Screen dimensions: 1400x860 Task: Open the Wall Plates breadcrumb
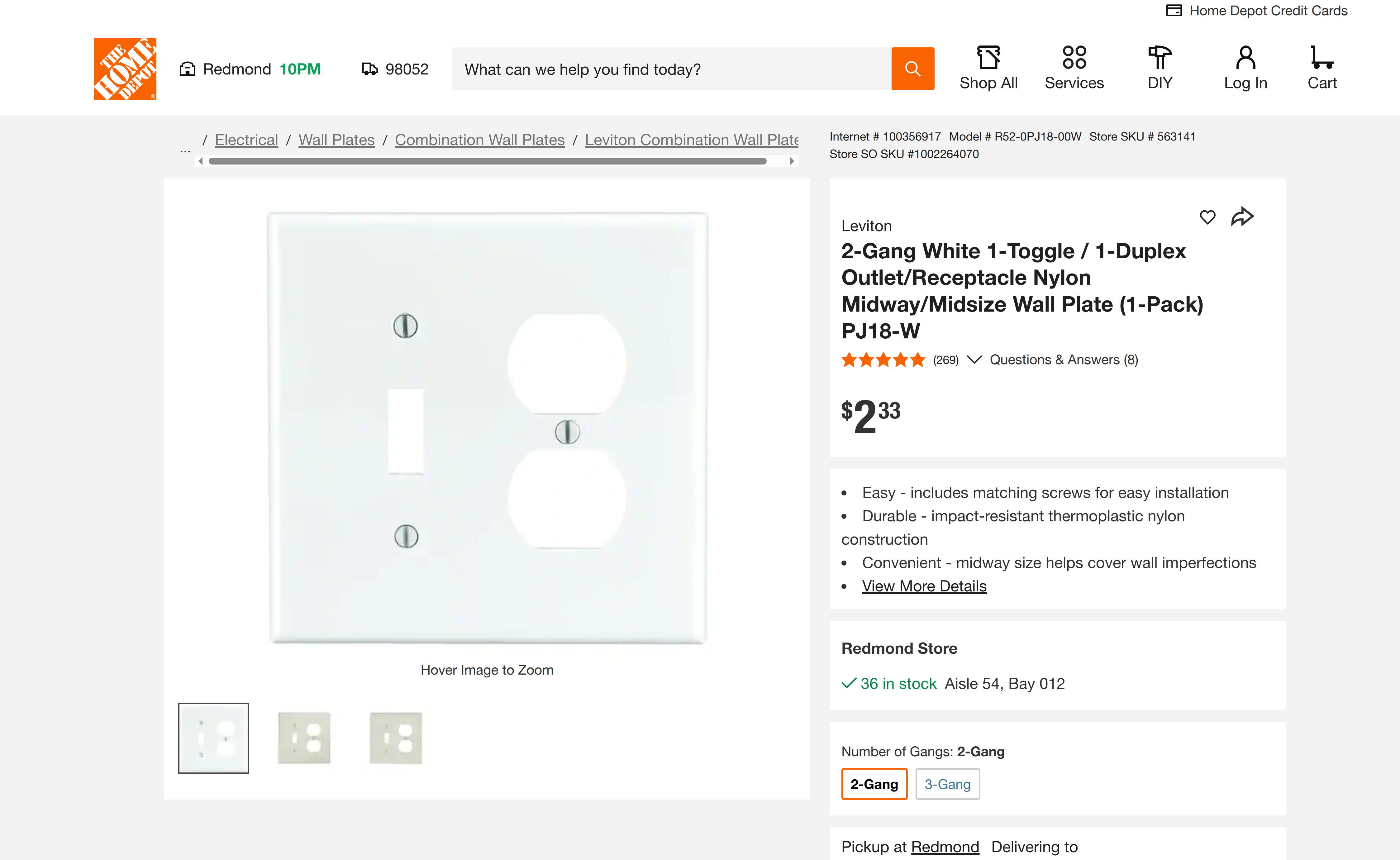pos(336,140)
